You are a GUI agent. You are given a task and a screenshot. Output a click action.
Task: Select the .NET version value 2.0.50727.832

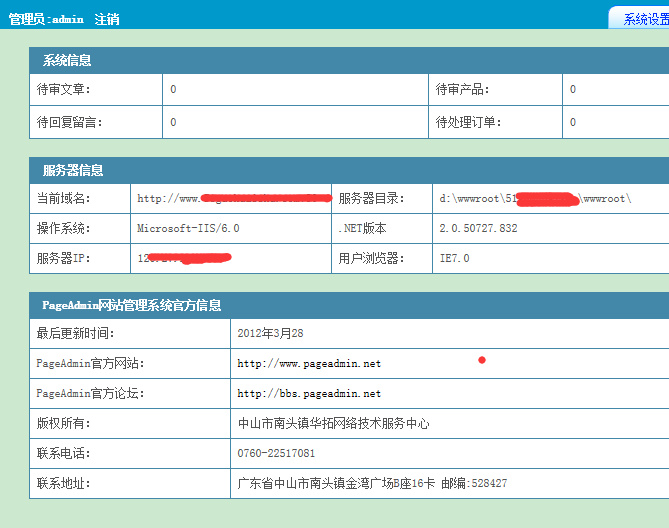click(x=478, y=228)
